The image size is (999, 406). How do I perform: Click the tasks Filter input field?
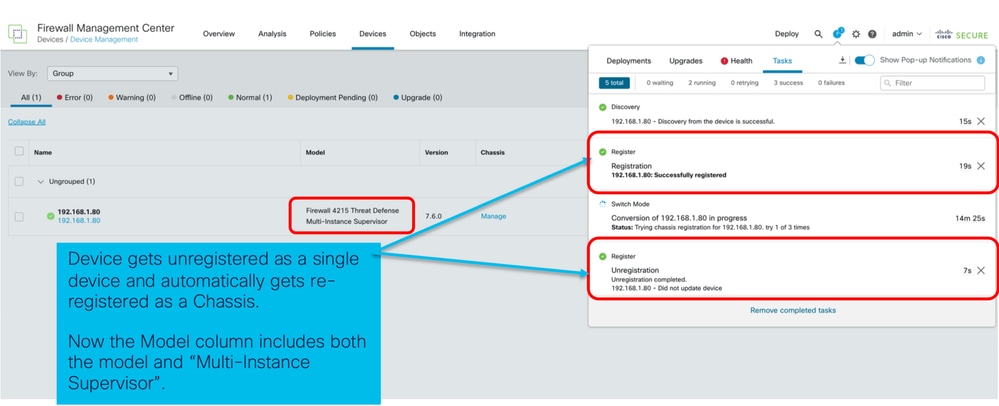(x=932, y=83)
